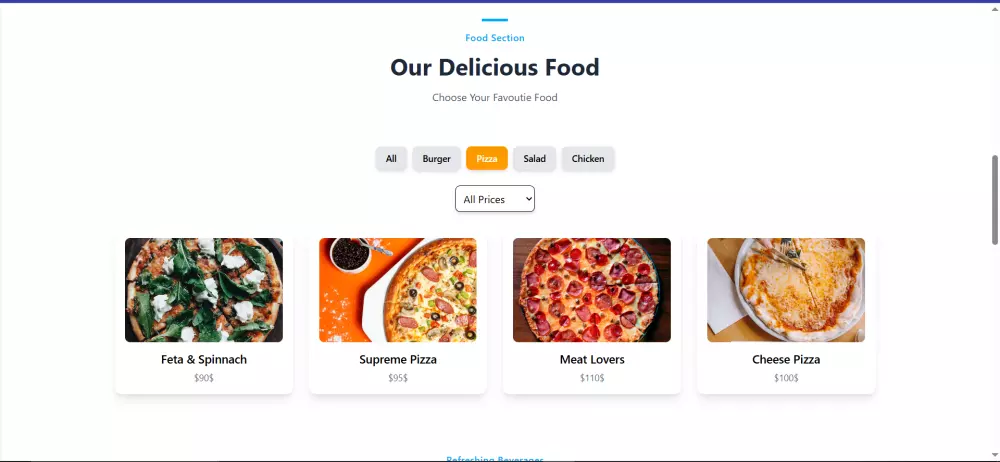Click the Feta & Spinnach pizza image
The image size is (1000, 462).
click(204, 290)
